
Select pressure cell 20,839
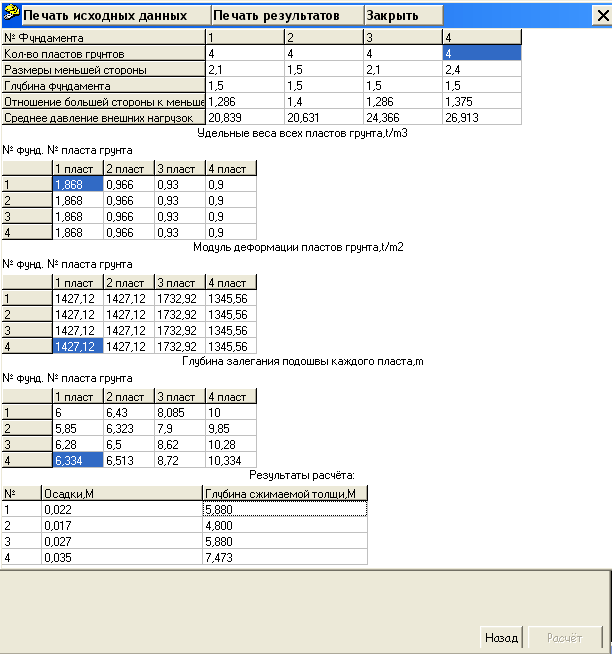pyautogui.click(x=245, y=118)
